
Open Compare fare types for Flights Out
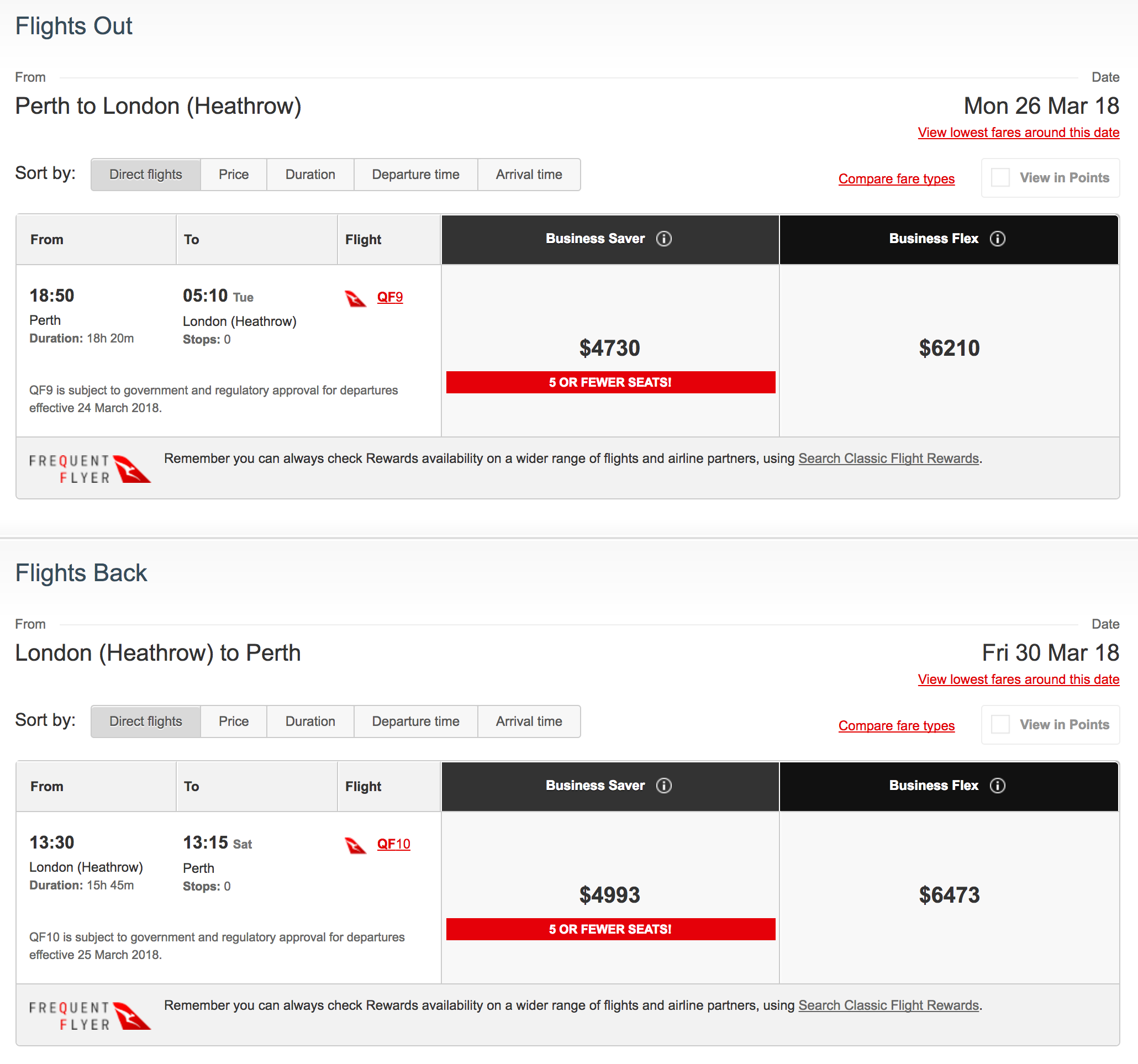(x=896, y=178)
